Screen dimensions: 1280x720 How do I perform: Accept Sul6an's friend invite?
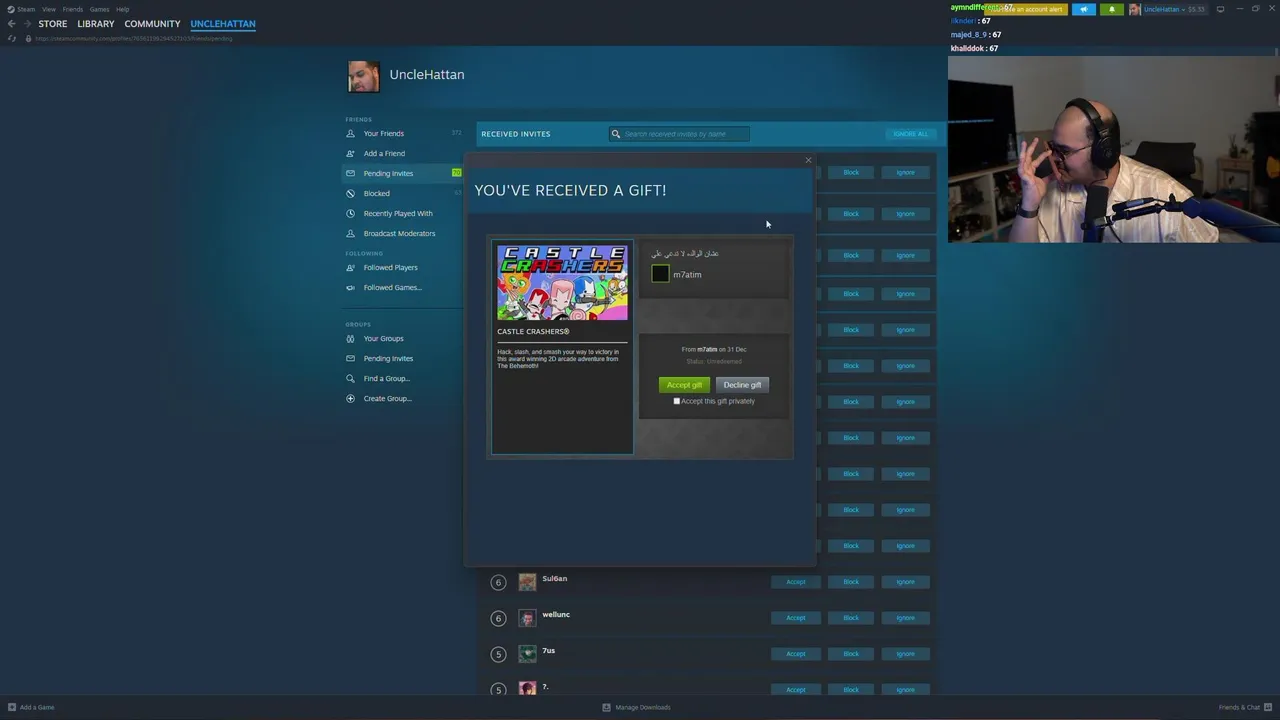(x=796, y=582)
